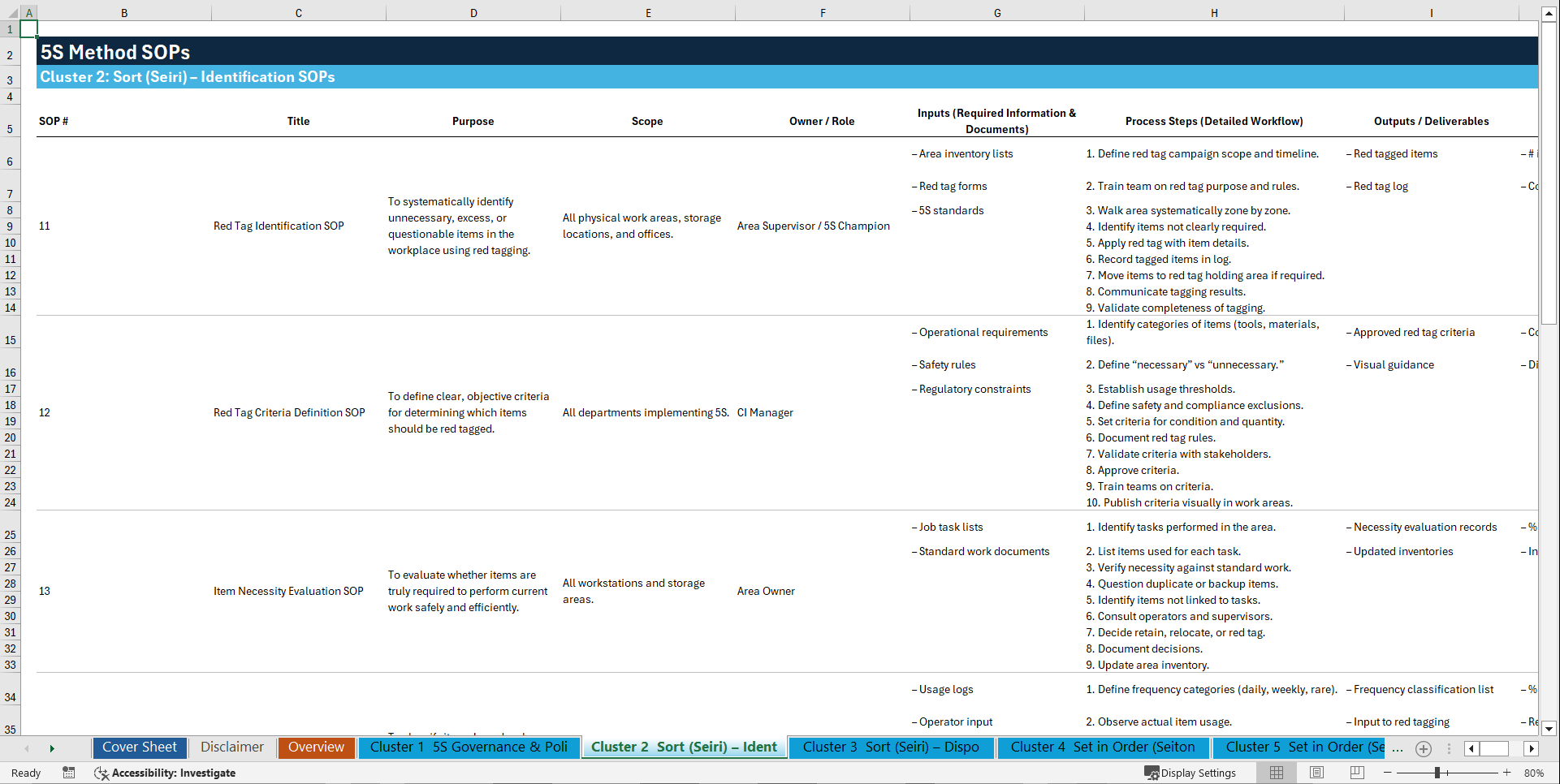Enable Page Break Preview mode
Image resolution: width=1560 pixels, height=784 pixels.
point(1356,773)
